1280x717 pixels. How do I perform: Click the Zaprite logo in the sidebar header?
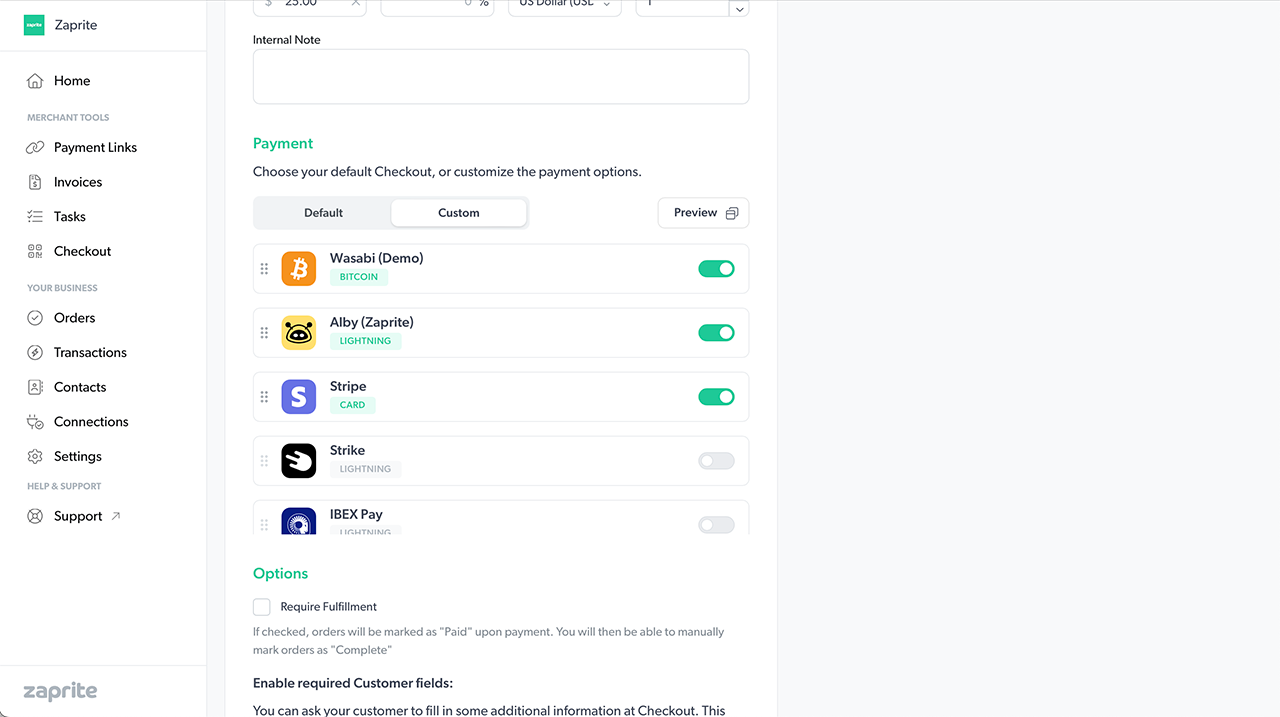(35, 25)
